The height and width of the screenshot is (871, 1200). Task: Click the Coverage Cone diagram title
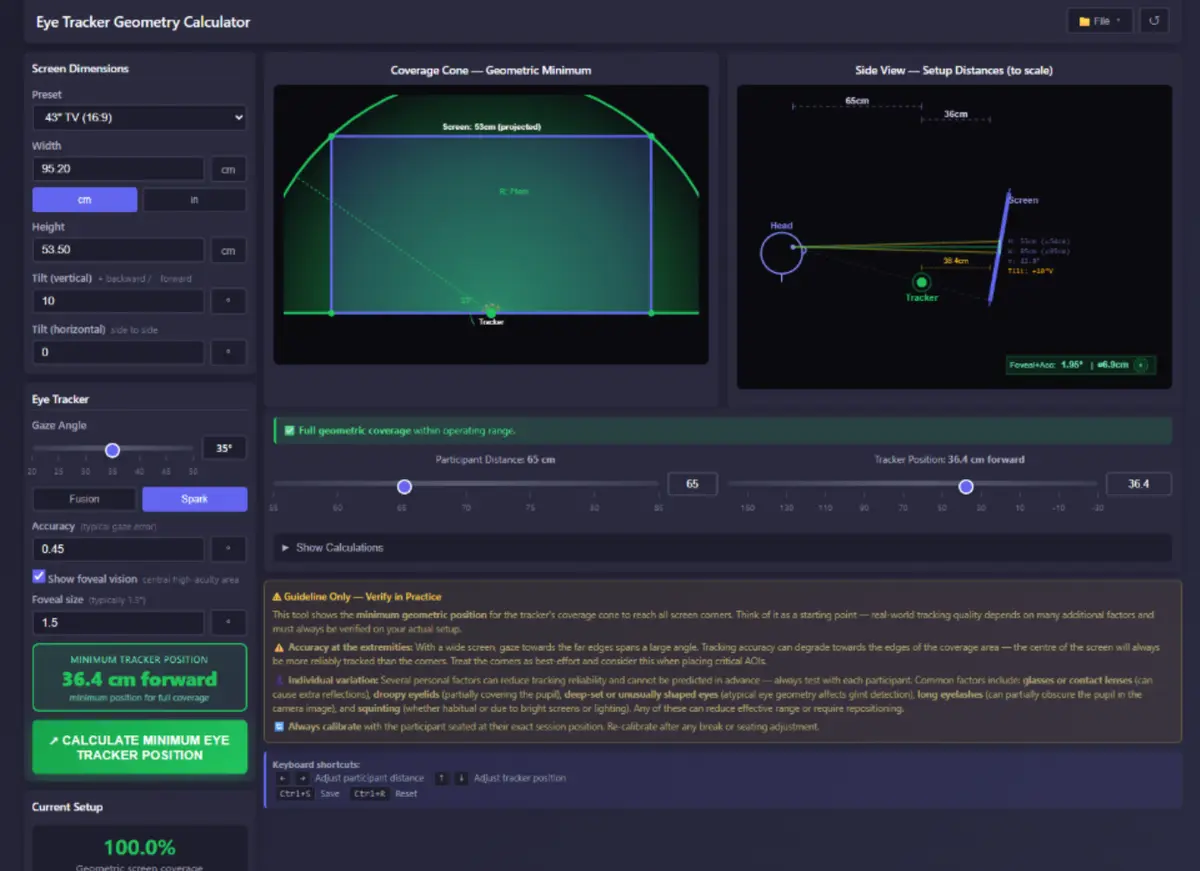click(x=490, y=71)
